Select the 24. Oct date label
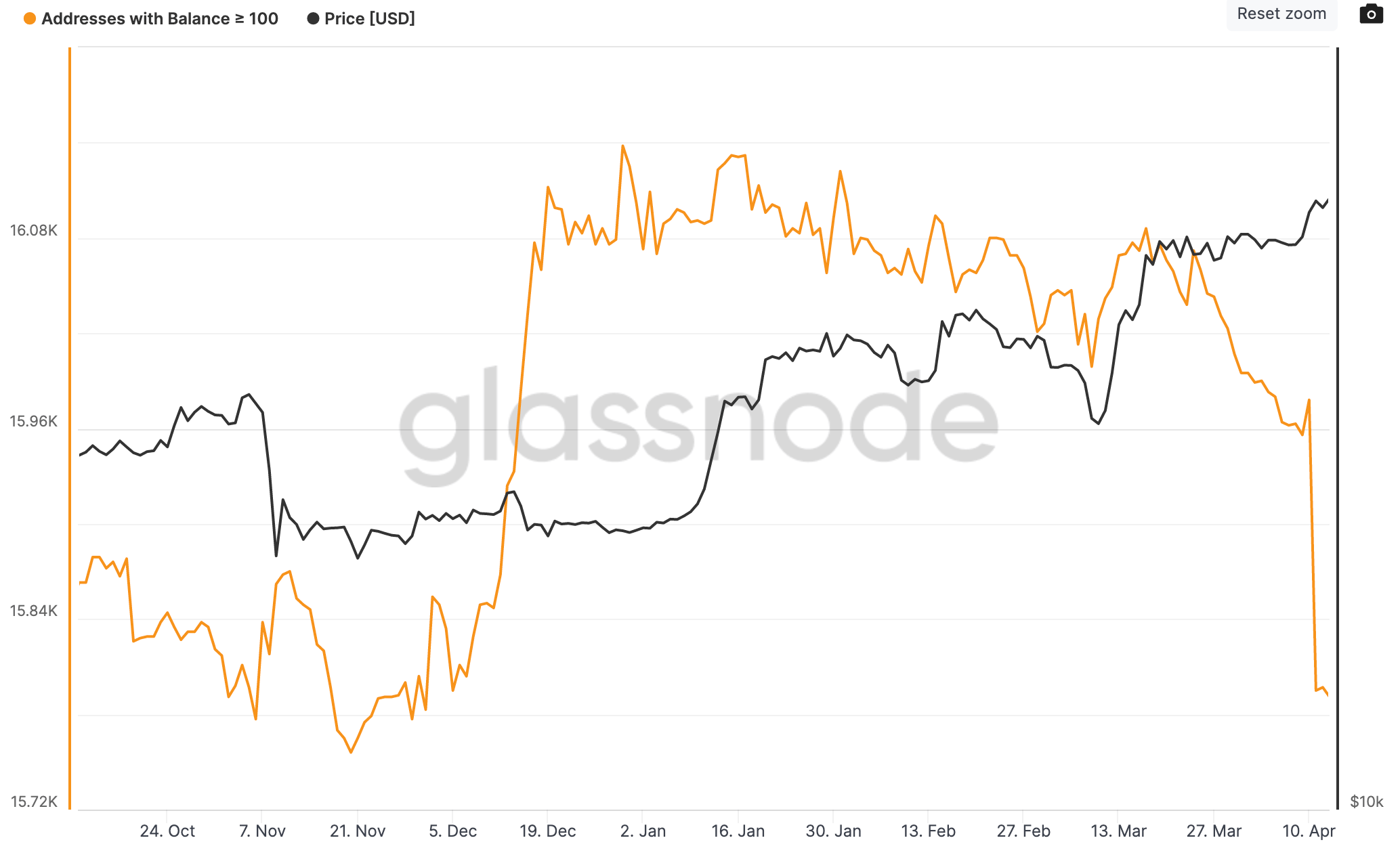 [x=167, y=831]
